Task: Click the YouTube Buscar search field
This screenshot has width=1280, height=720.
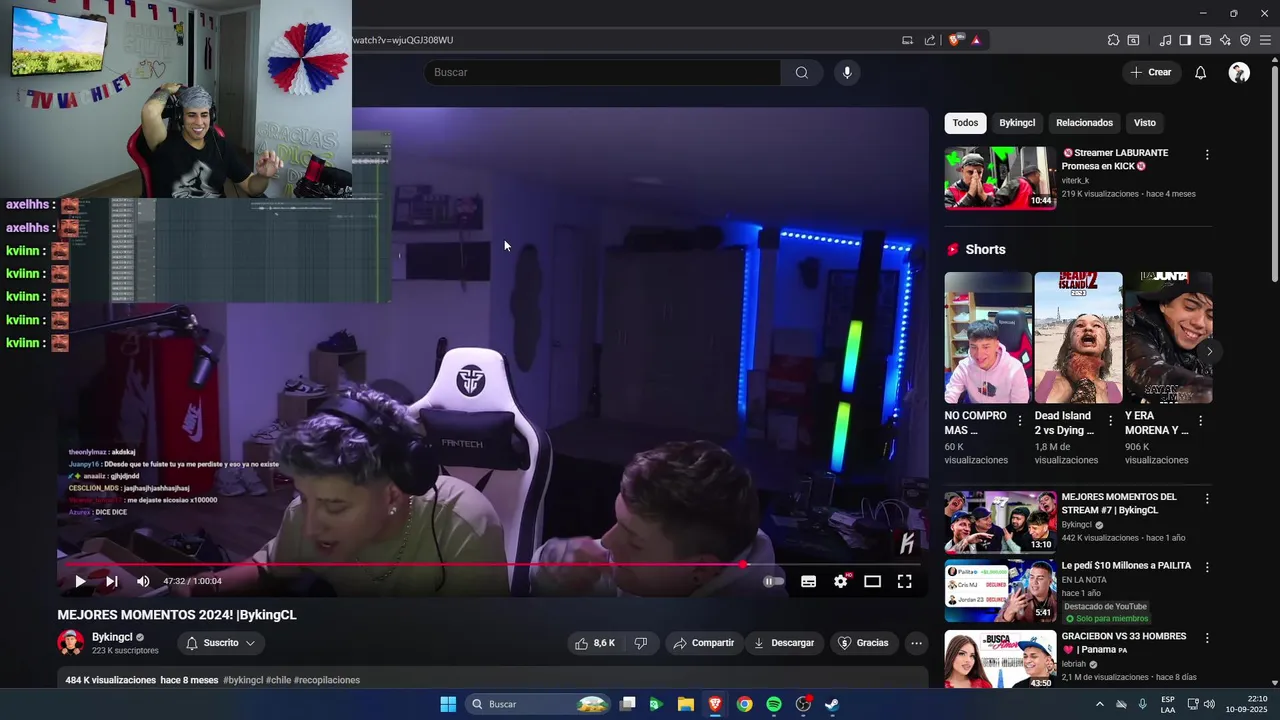Action: (603, 72)
